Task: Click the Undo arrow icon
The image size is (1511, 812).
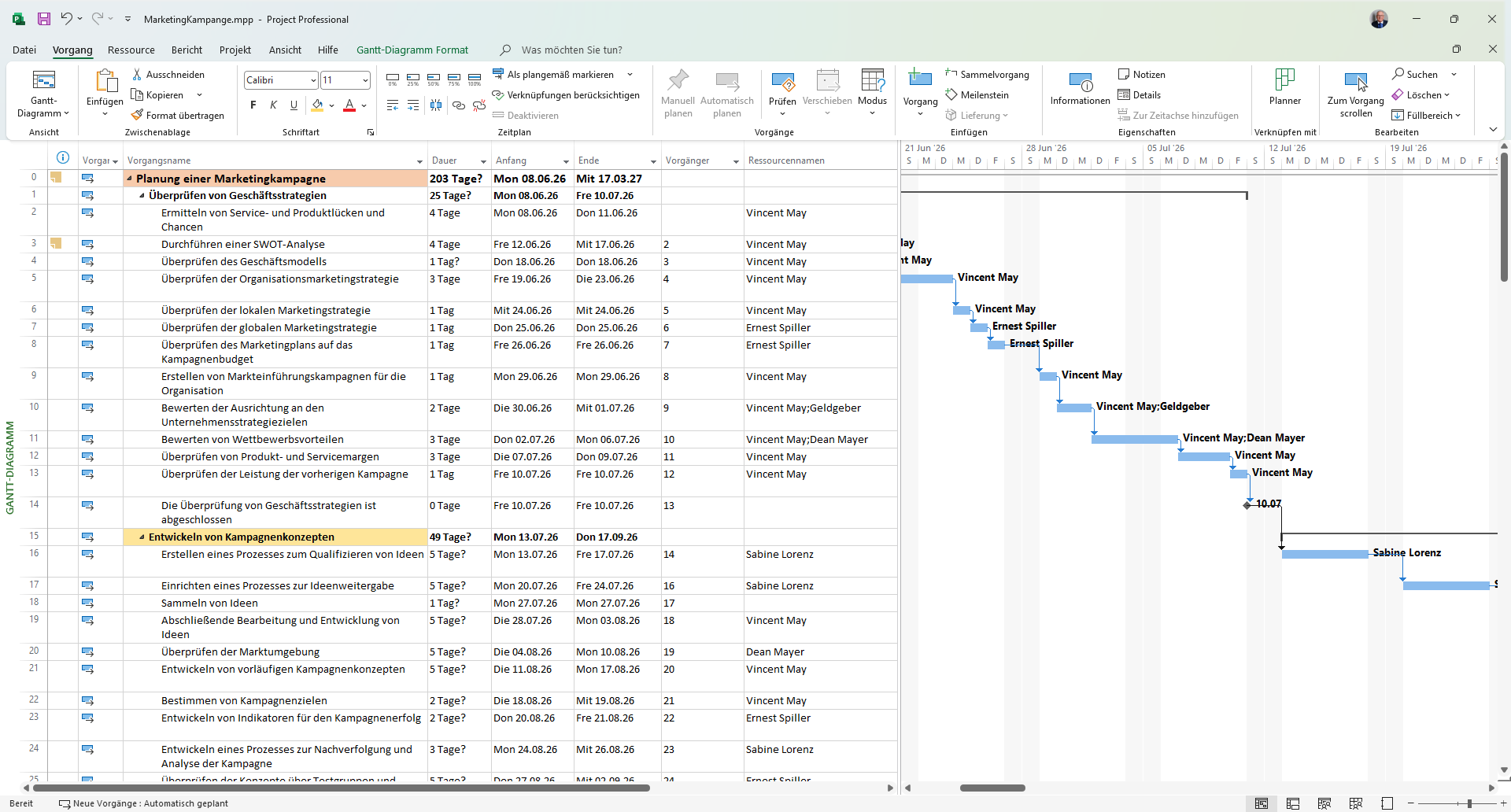Action: 67,19
